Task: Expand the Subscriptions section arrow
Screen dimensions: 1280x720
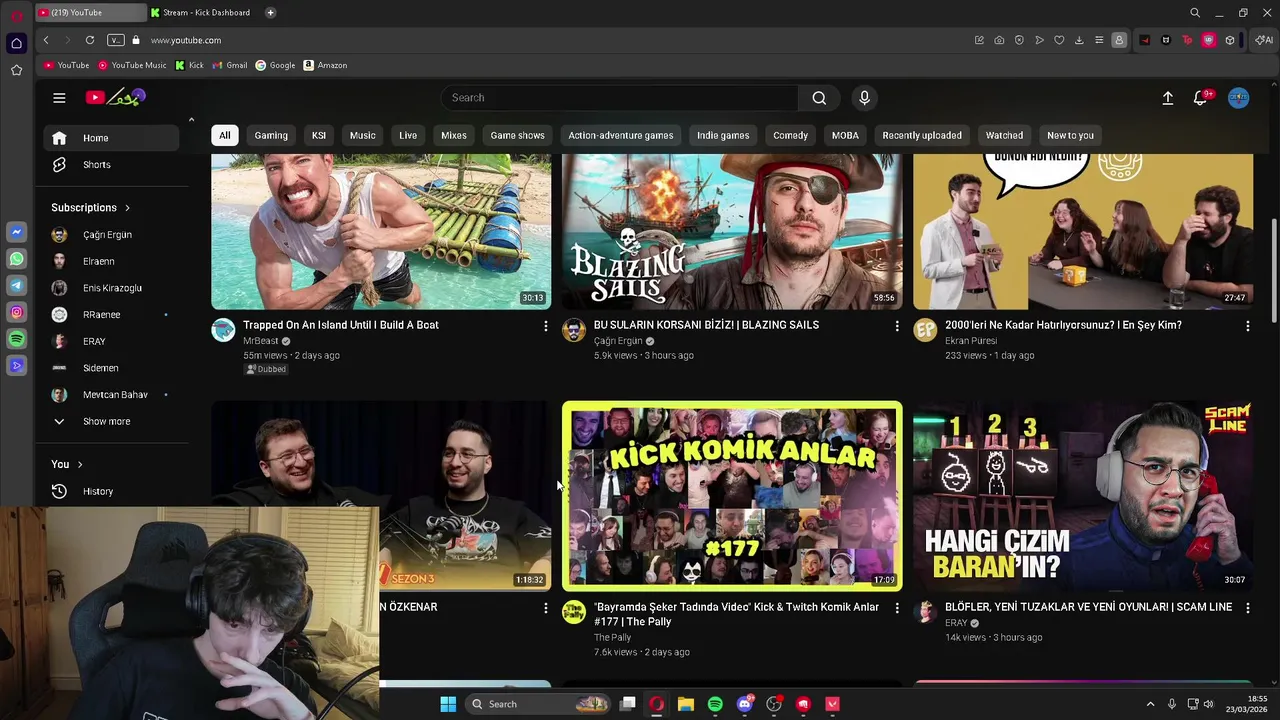Action: 127,208
